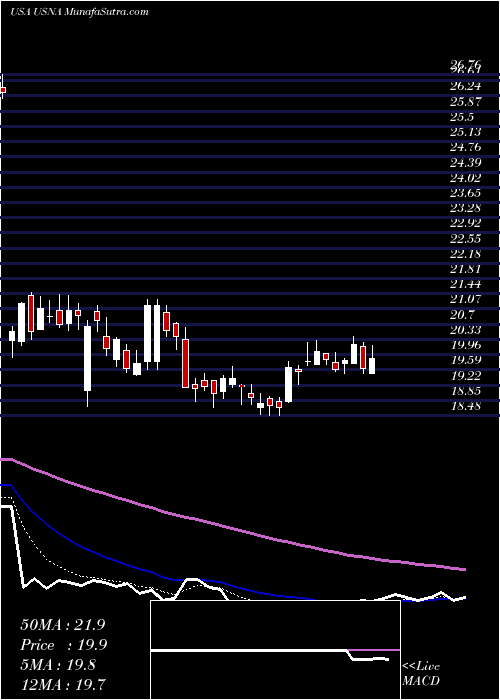Click the 22.18 price axis label
The image size is (500, 700).
[465, 254]
